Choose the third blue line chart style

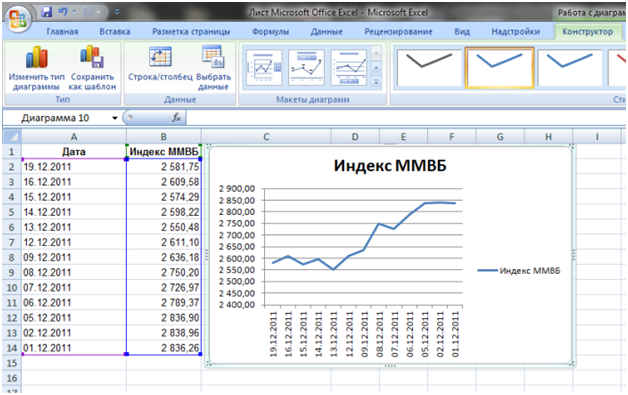(x=570, y=67)
